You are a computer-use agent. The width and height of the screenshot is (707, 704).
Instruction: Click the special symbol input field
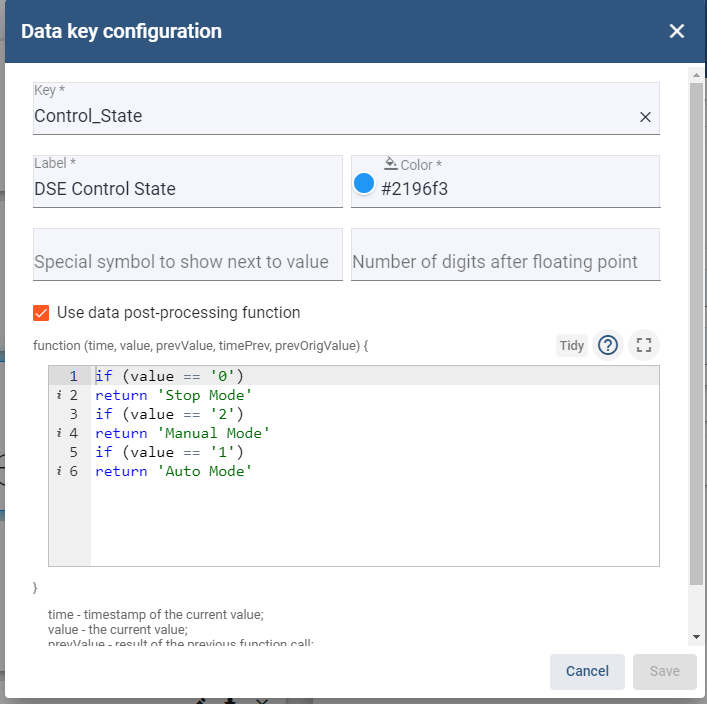(188, 255)
